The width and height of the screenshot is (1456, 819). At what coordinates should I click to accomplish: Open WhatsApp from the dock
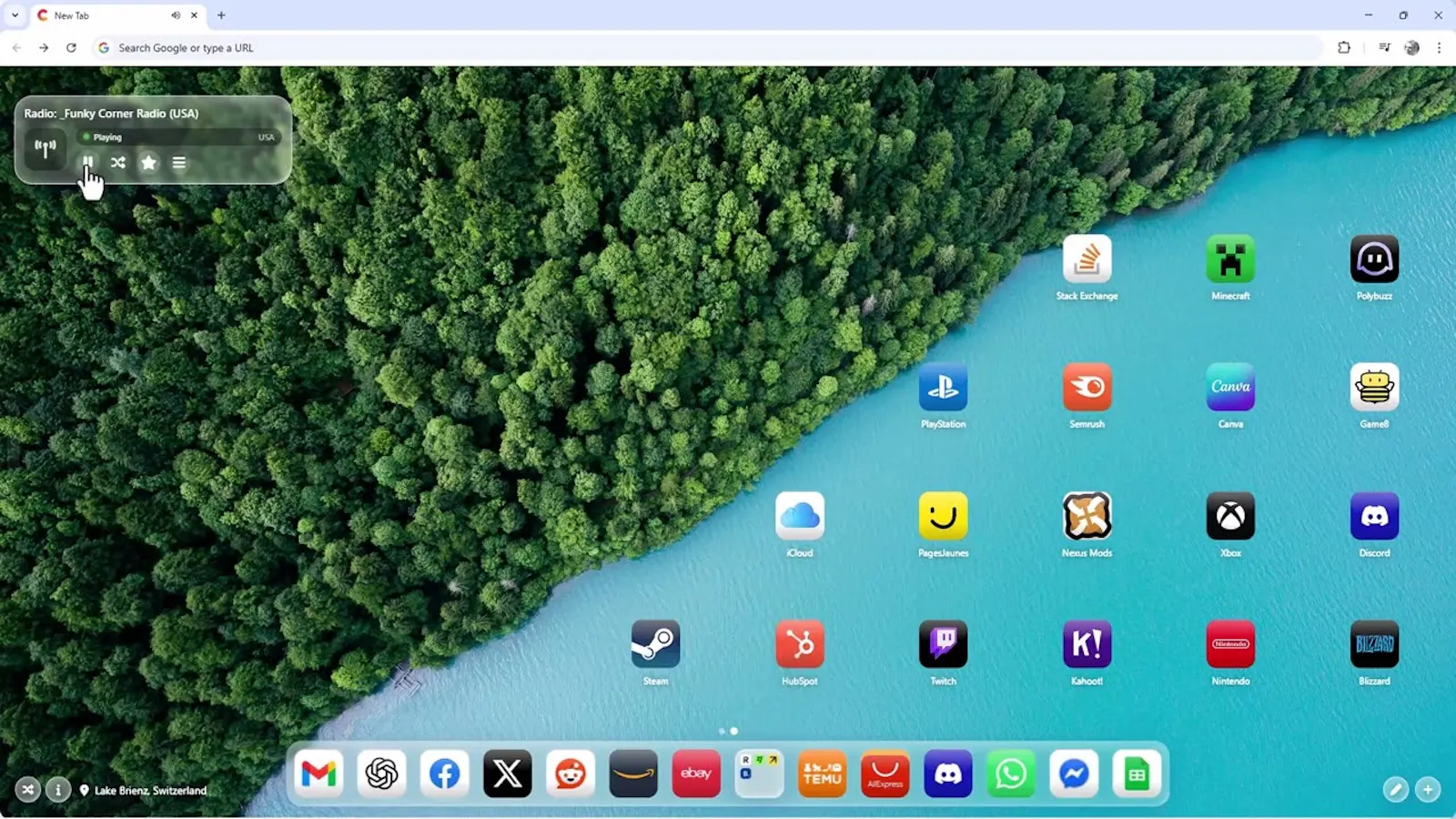click(1011, 773)
